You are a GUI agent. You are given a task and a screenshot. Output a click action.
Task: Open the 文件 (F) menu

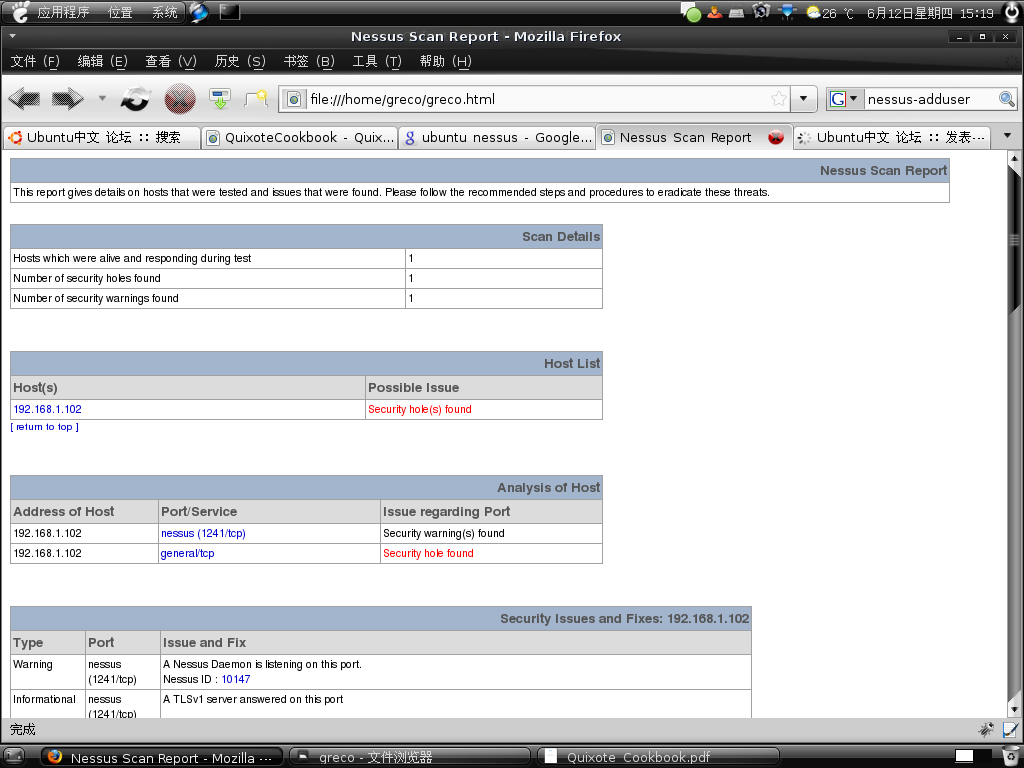(35, 61)
